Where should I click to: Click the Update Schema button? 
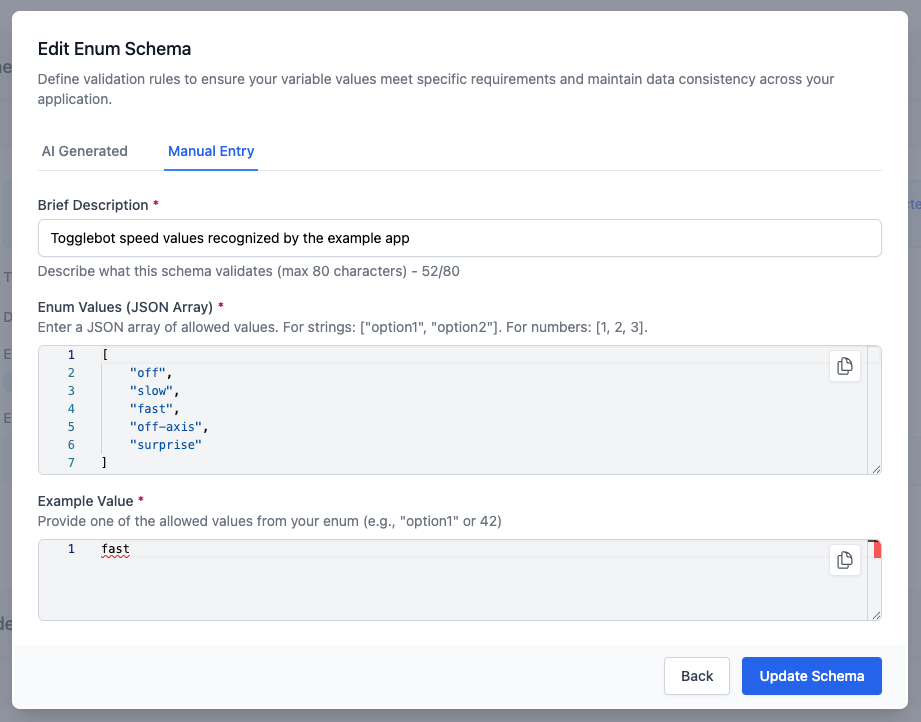point(811,676)
